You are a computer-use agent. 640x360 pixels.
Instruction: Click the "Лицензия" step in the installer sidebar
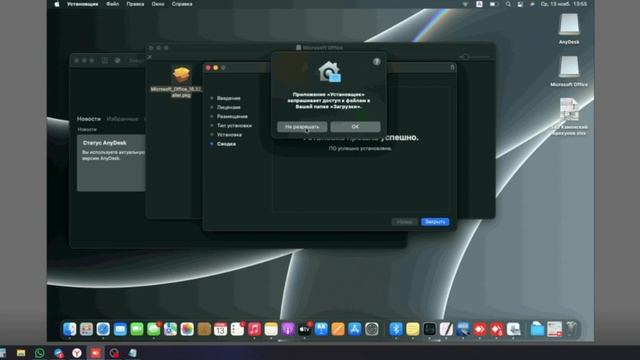pyautogui.click(x=229, y=107)
